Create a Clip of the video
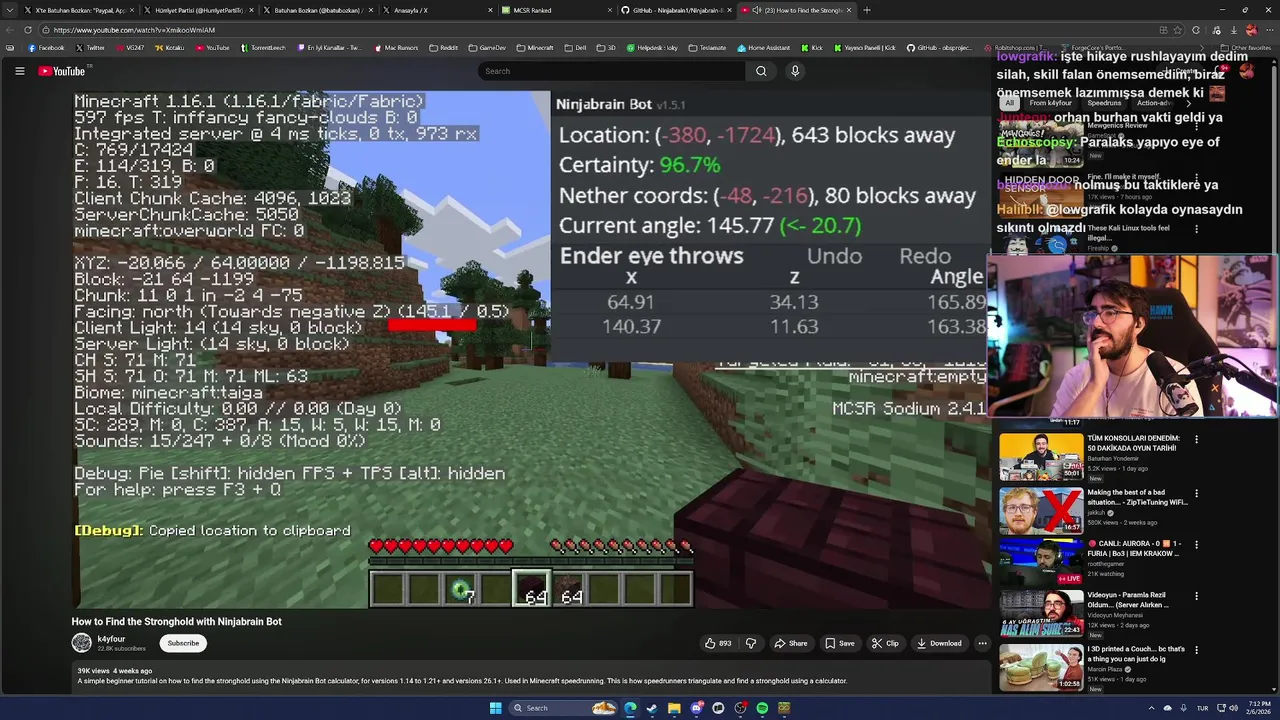 pyautogui.click(x=885, y=643)
